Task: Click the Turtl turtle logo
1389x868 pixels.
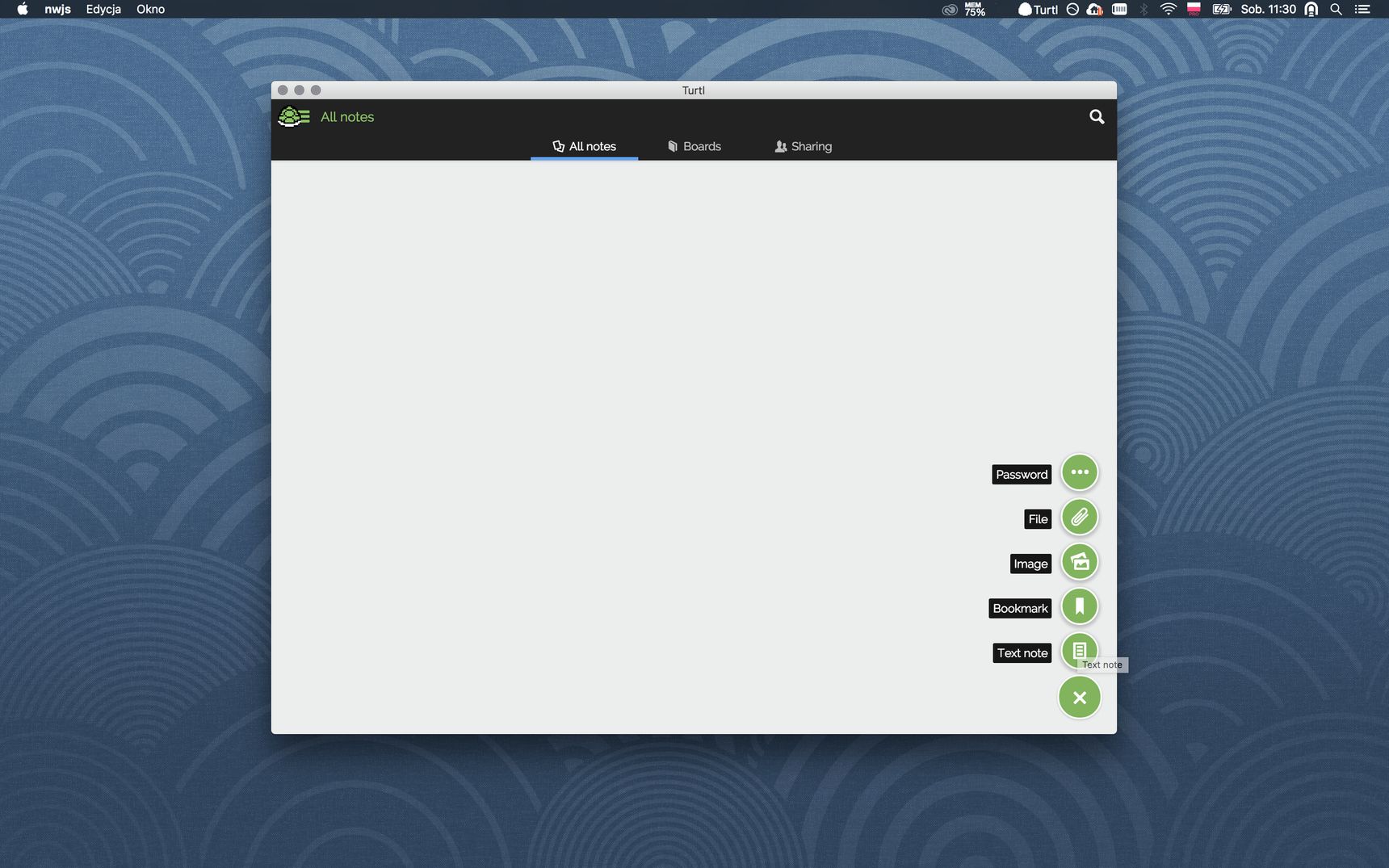Action: tap(294, 117)
